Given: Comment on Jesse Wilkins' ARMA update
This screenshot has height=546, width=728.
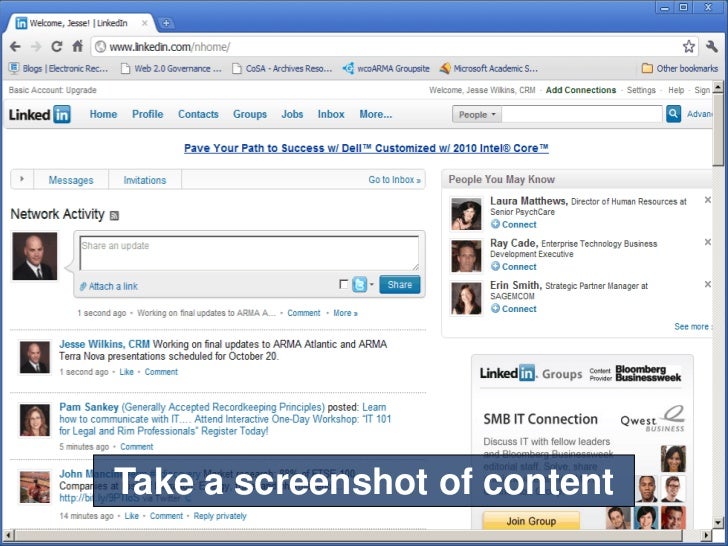Looking at the screenshot, I should (161, 372).
